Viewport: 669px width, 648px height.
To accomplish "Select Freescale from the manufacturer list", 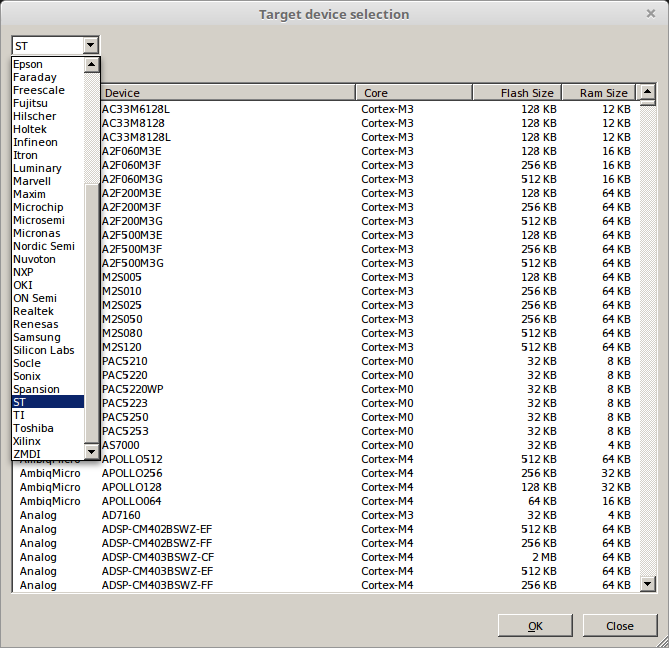I will click(39, 91).
